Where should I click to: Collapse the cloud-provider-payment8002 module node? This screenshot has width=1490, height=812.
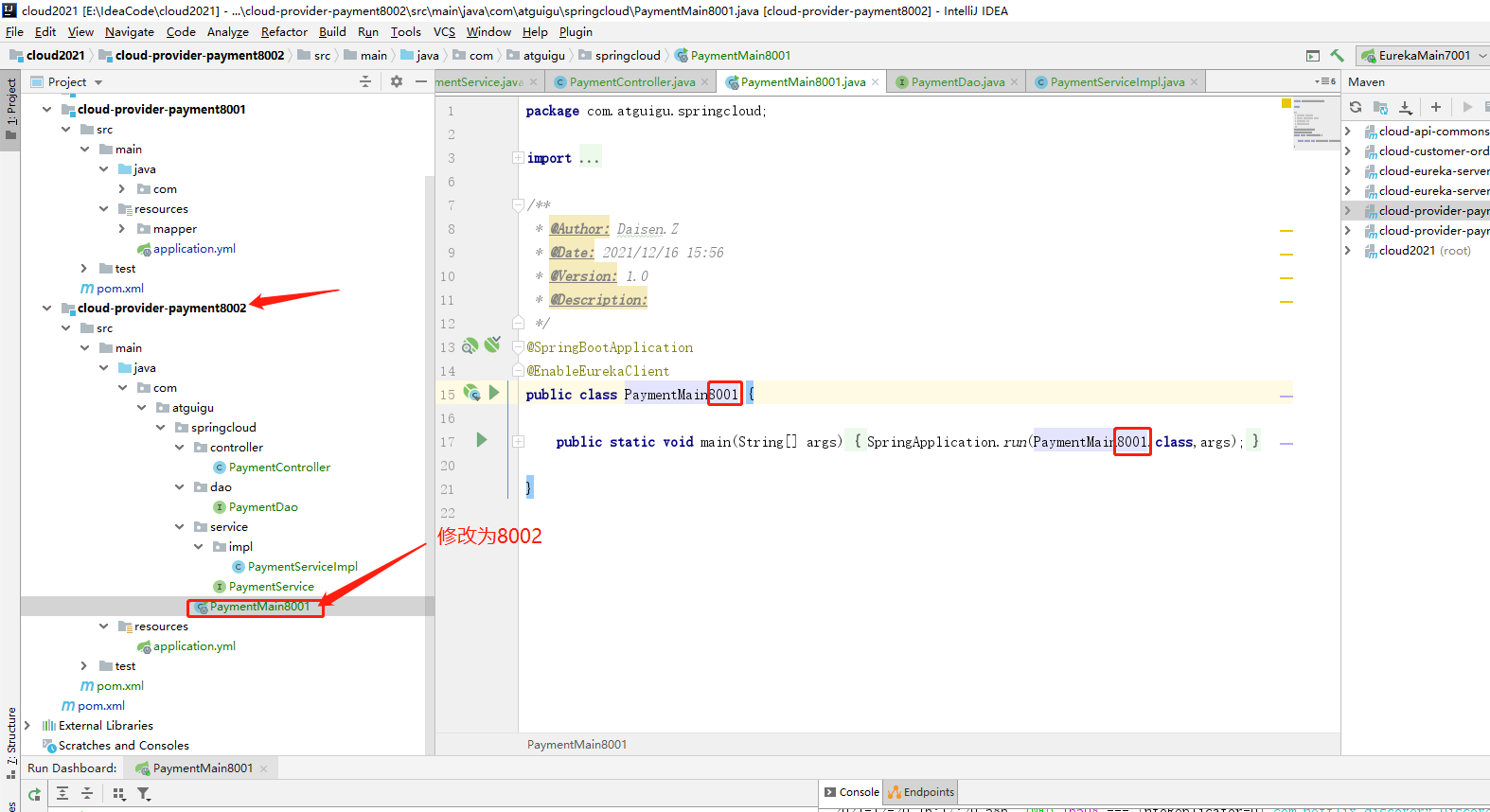tap(47, 308)
